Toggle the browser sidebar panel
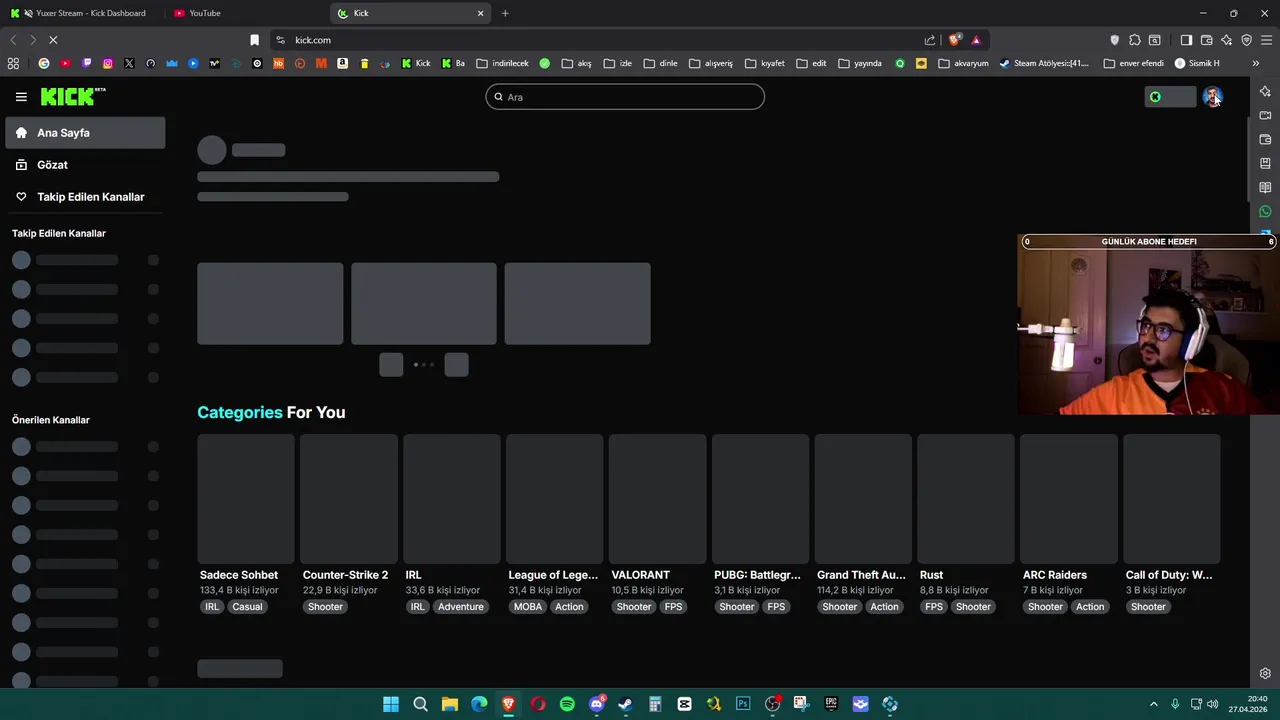 pyautogui.click(x=1186, y=40)
